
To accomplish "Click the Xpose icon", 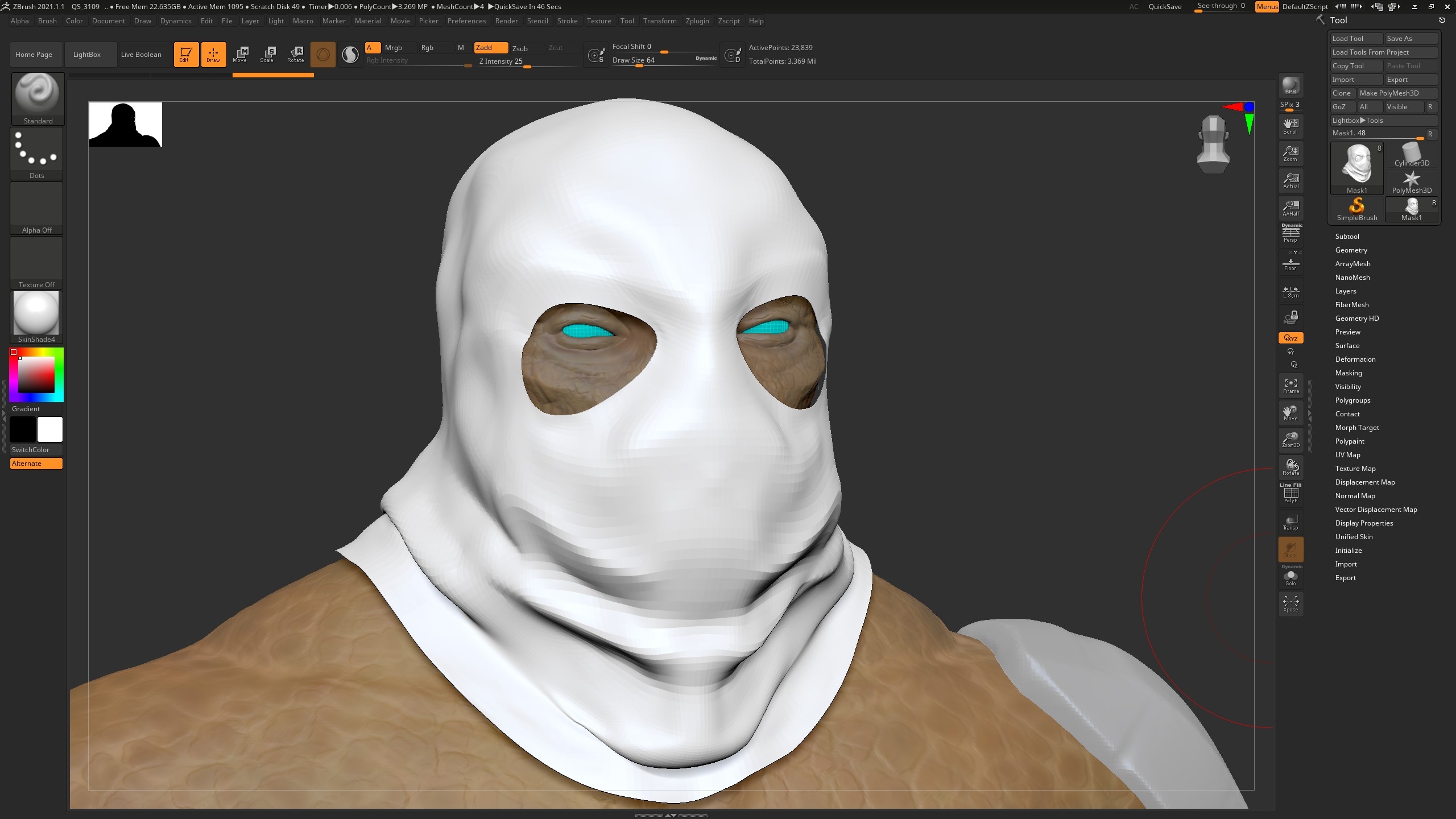I will click(1291, 604).
